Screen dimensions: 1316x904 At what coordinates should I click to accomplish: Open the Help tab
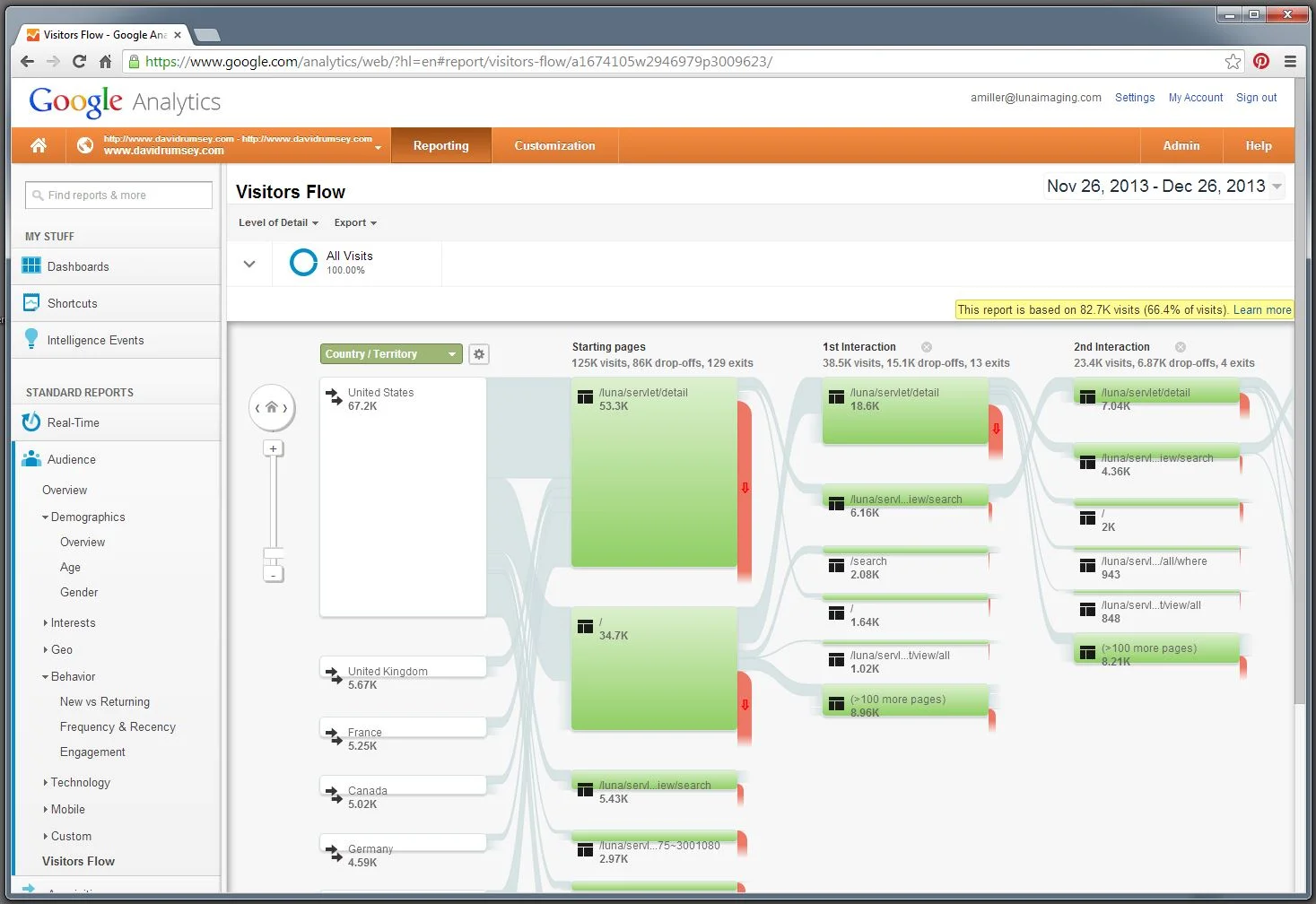point(1259,145)
